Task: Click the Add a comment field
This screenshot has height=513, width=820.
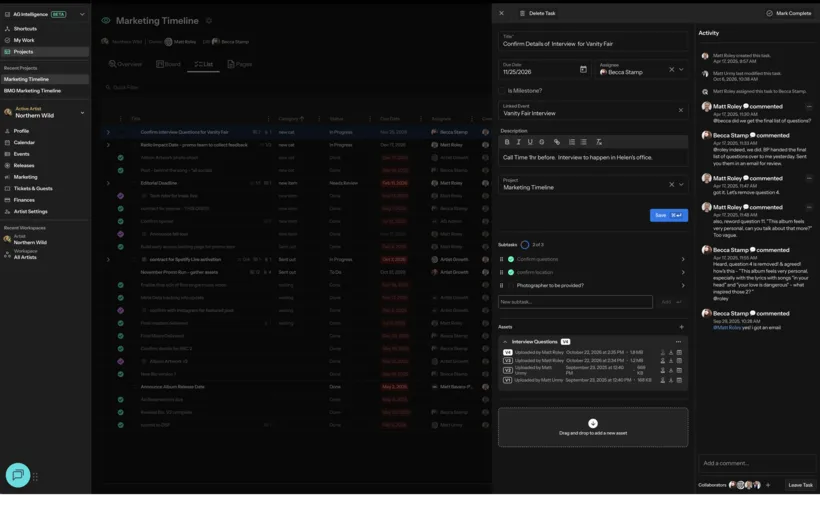Action: click(x=757, y=463)
